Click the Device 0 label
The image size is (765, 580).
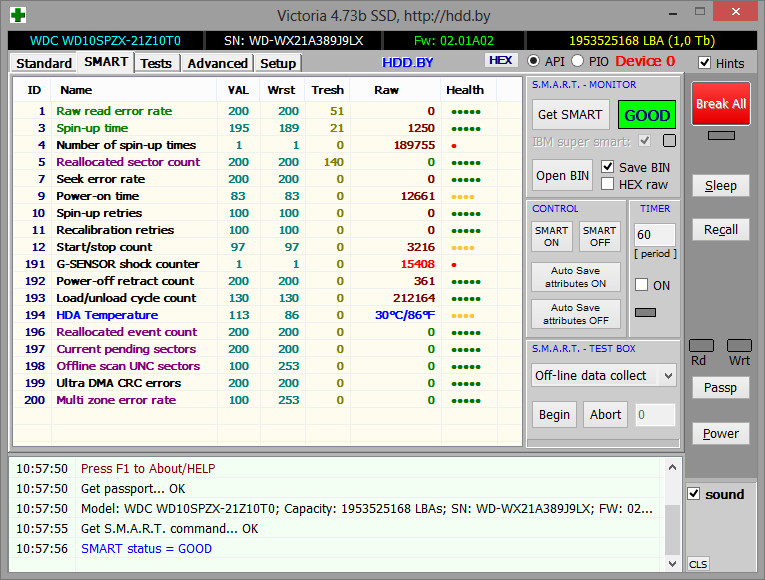coord(645,61)
